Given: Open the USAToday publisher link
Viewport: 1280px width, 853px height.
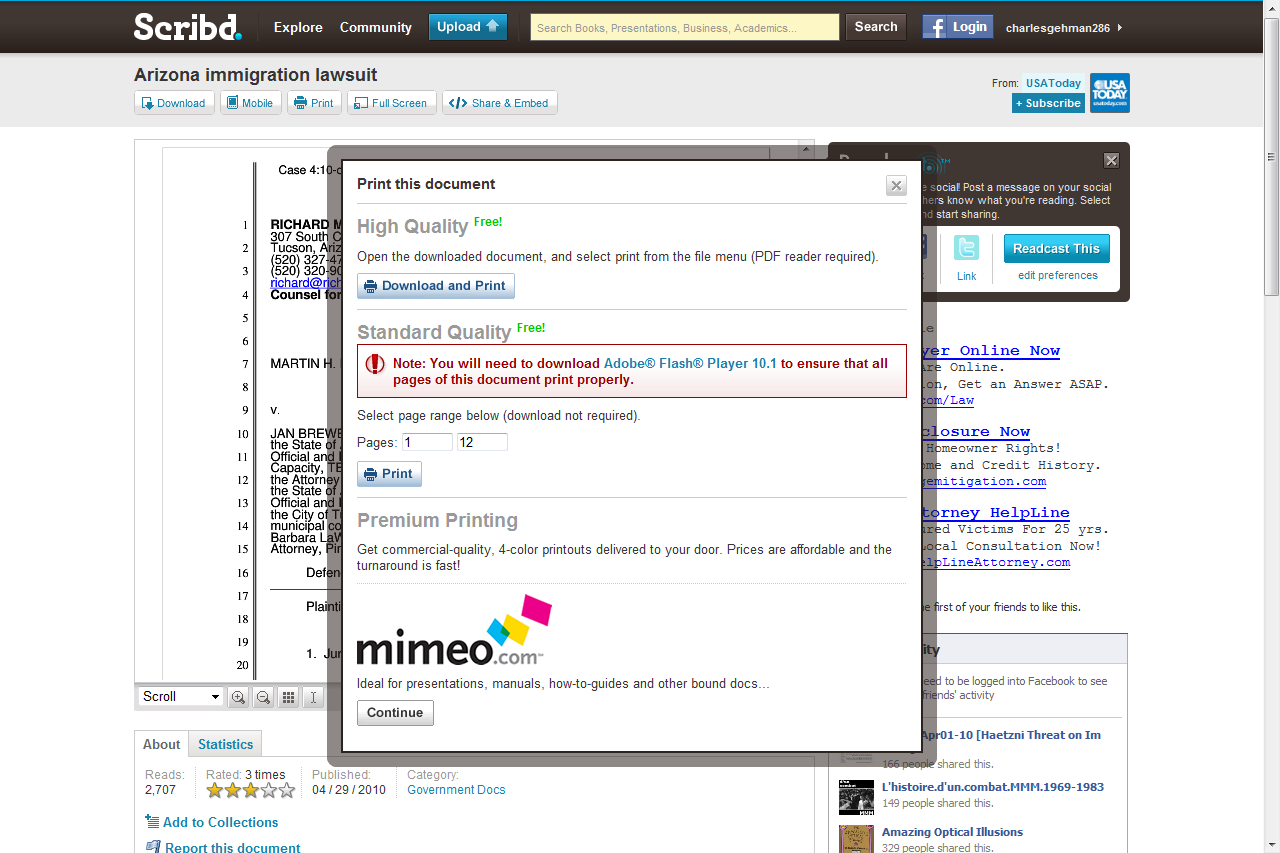Looking at the screenshot, I should 1053,83.
